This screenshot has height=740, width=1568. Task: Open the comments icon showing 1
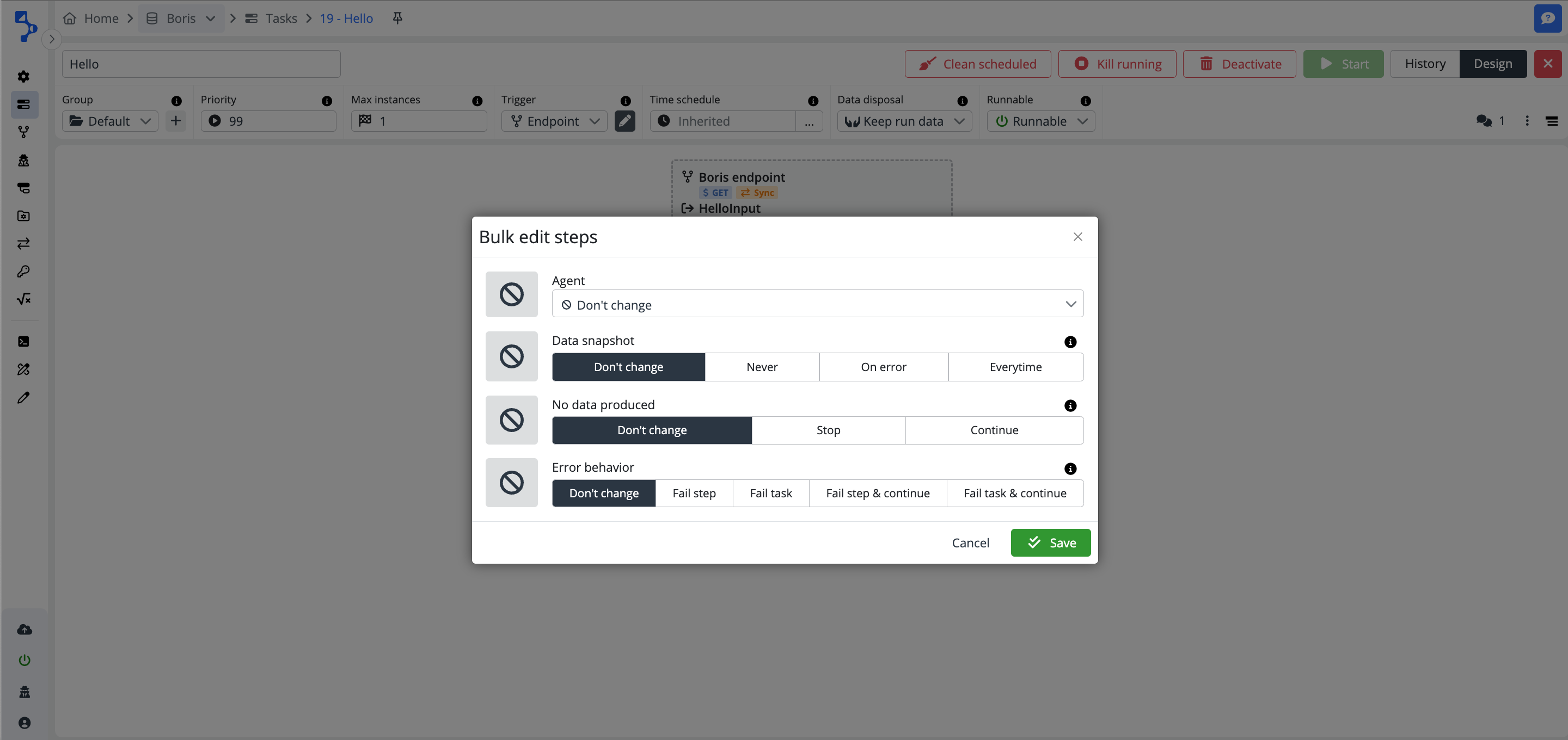[1484, 121]
